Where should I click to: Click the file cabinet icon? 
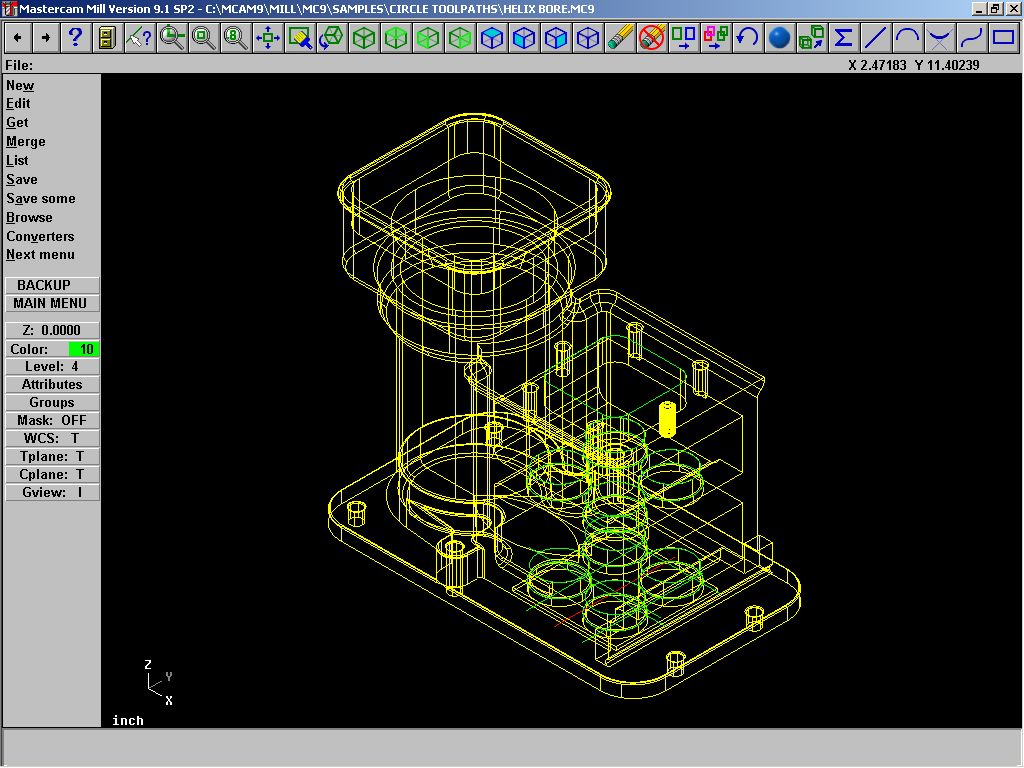tap(107, 38)
